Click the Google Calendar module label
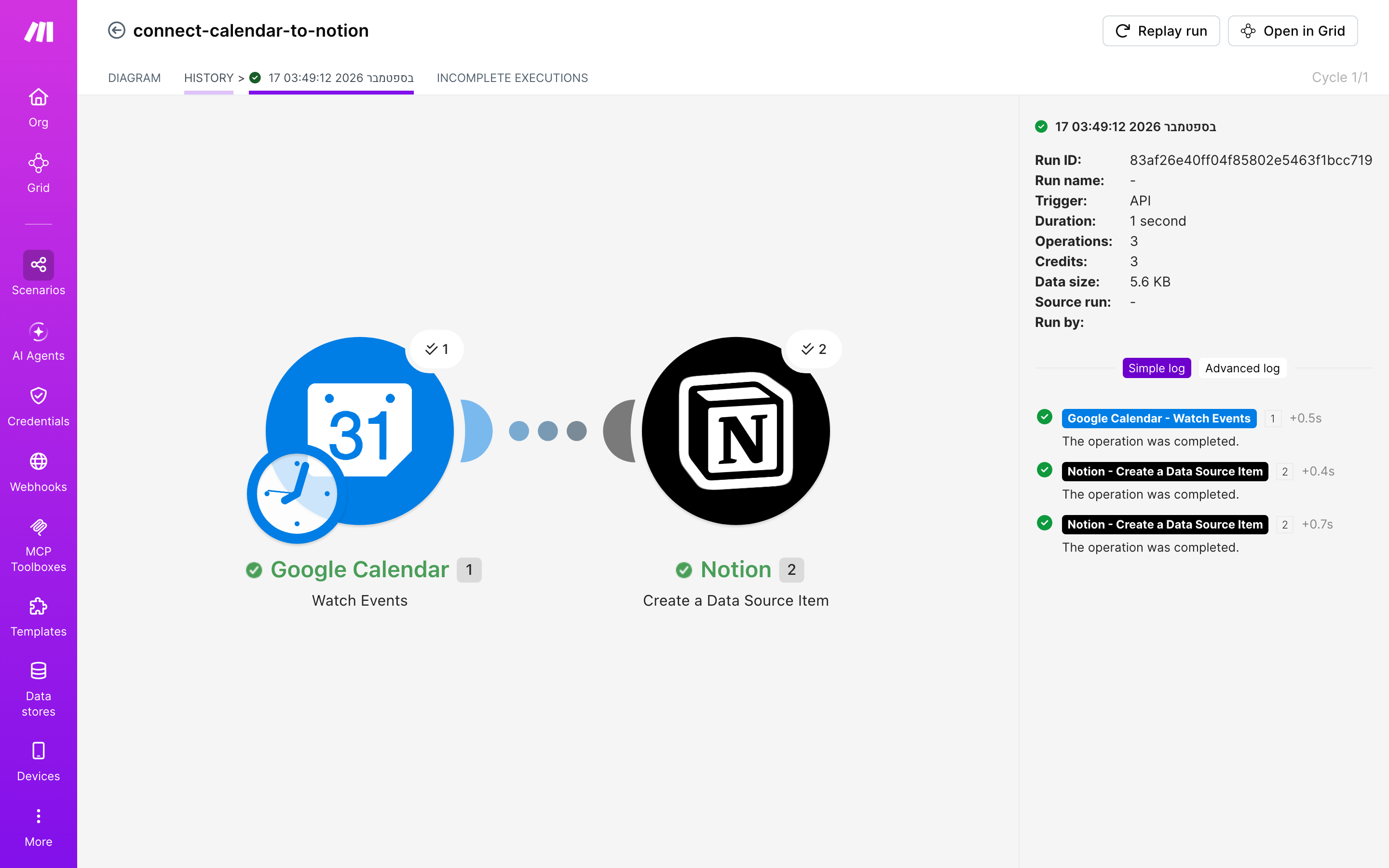1389x868 pixels. tap(359, 570)
